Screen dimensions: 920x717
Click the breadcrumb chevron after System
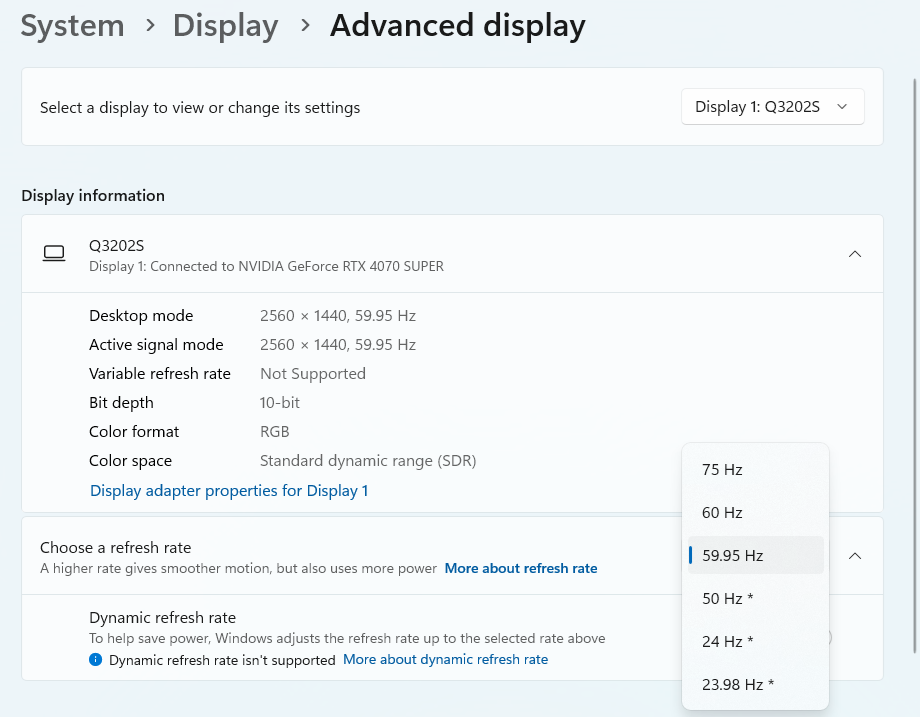[150, 25]
